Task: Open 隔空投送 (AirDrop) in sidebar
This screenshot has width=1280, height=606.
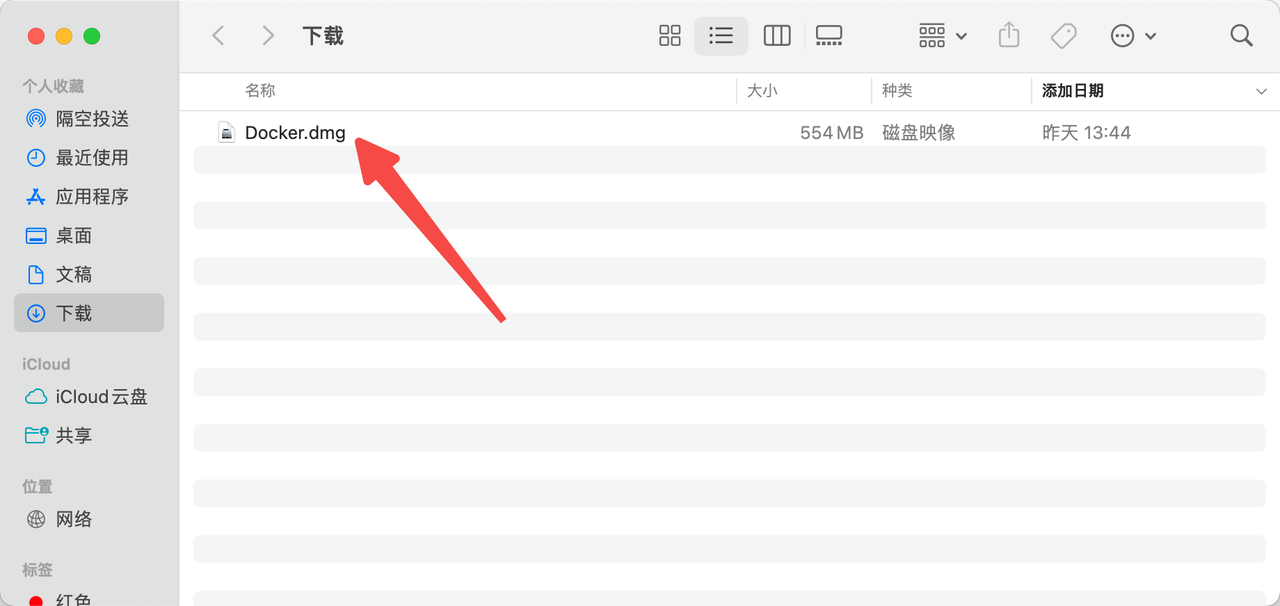Action: click(x=92, y=119)
